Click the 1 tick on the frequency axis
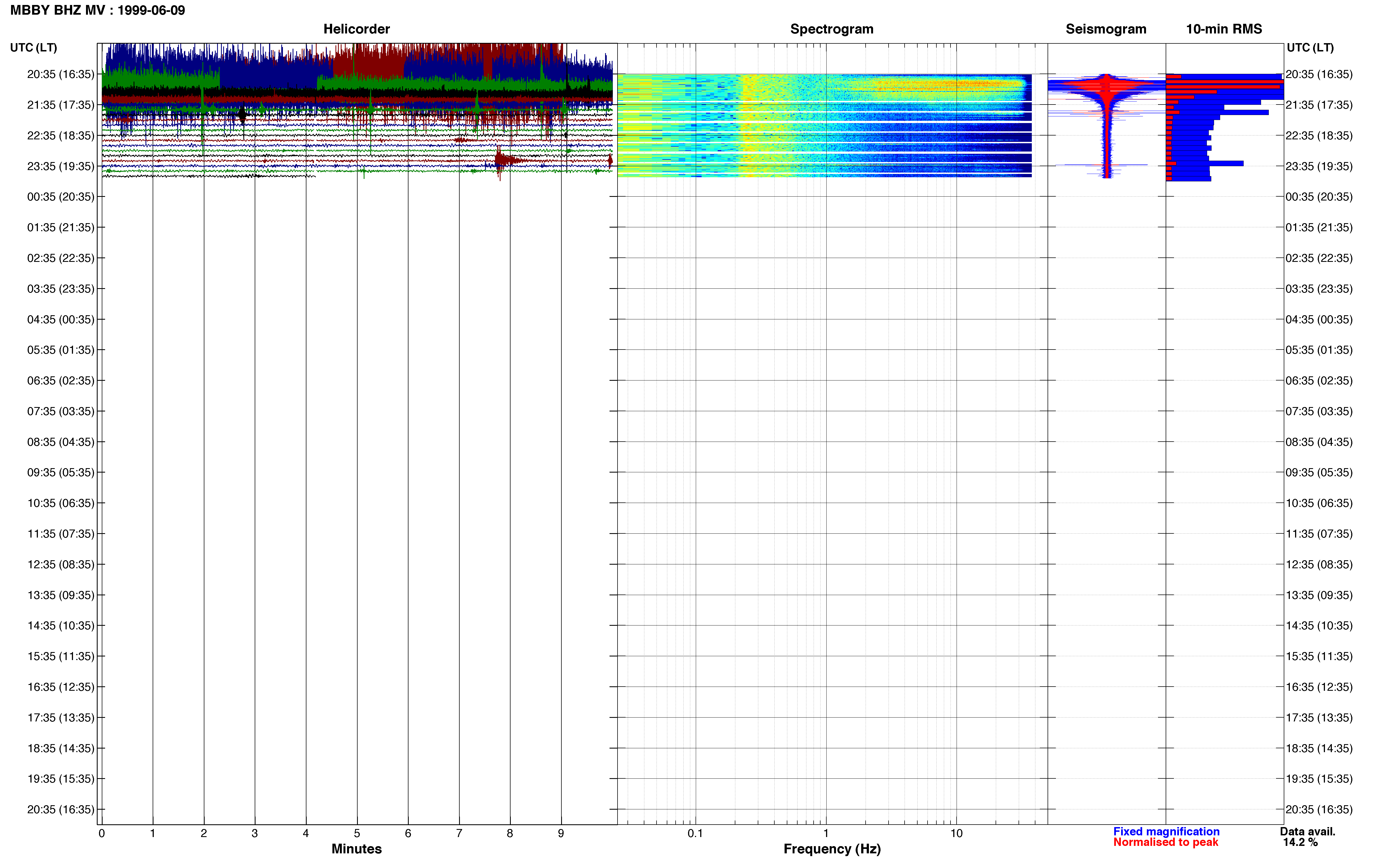This screenshot has width=1388, height=868. (826, 833)
